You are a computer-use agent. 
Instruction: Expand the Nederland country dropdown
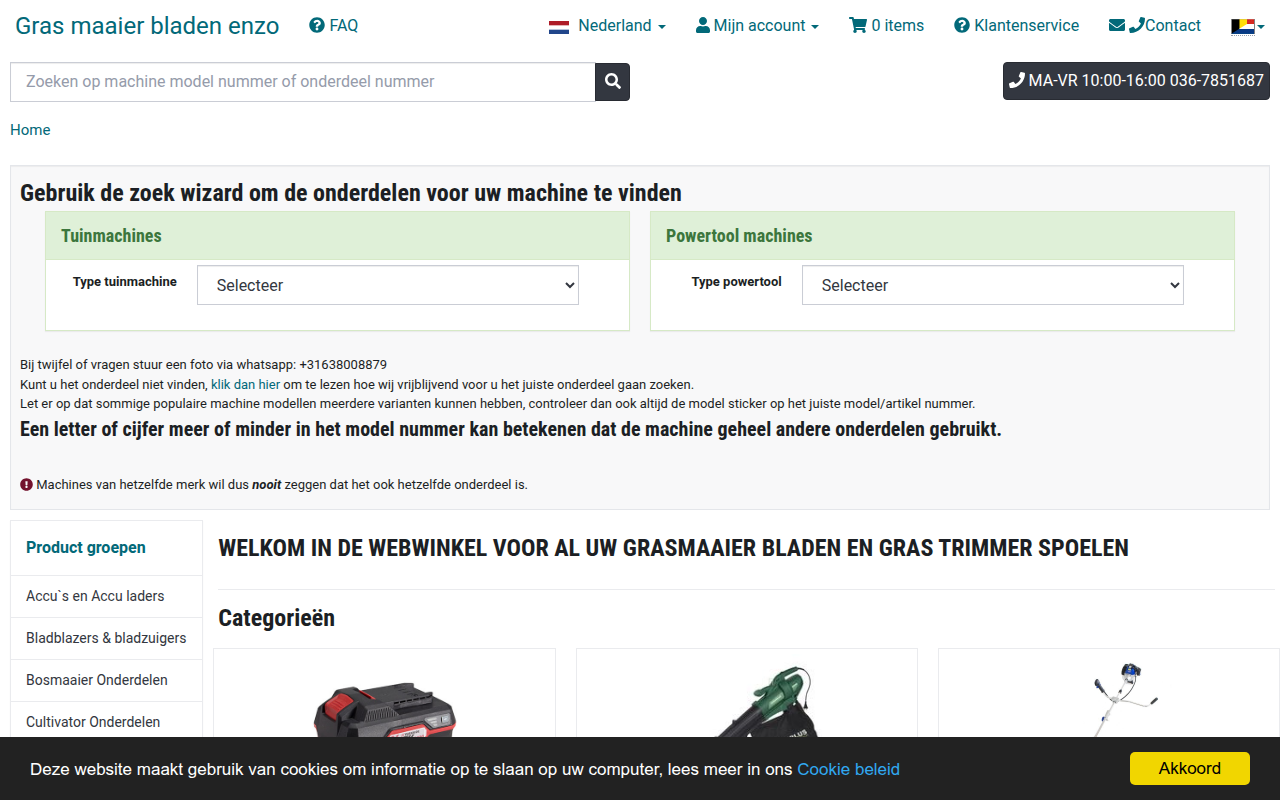[607, 25]
